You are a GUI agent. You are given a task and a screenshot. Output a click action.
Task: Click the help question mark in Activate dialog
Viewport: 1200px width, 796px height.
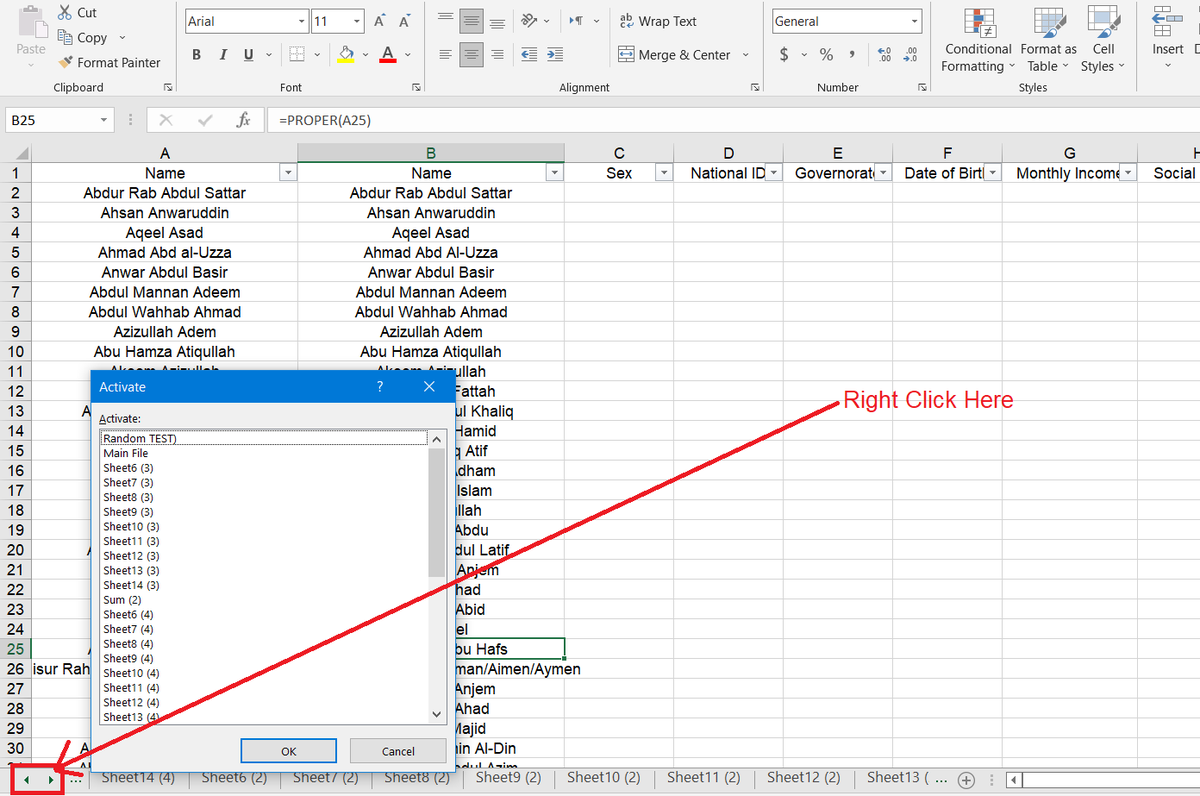pos(380,386)
